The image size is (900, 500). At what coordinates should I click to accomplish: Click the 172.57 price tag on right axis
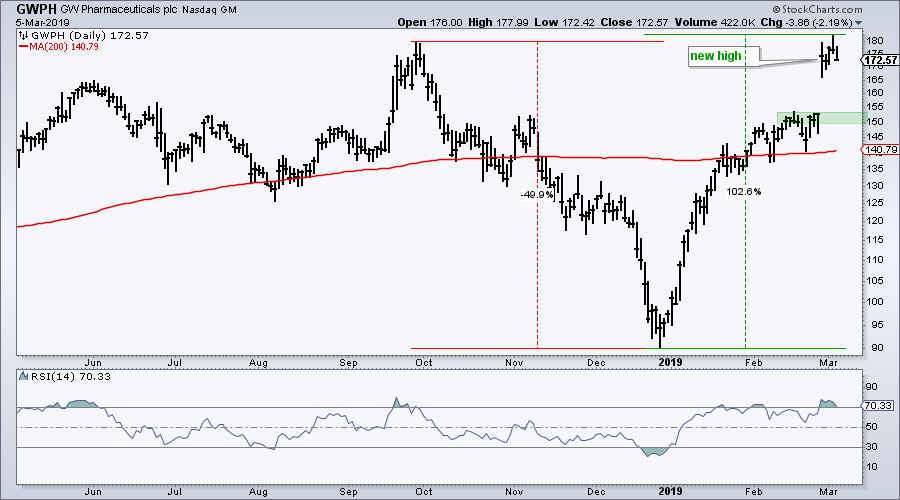pyautogui.click(x=879, y=60)
